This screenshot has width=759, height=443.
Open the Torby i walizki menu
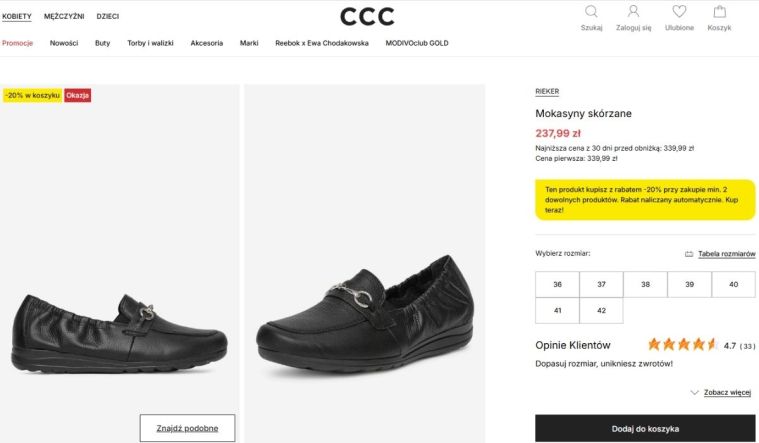(150, 43)
